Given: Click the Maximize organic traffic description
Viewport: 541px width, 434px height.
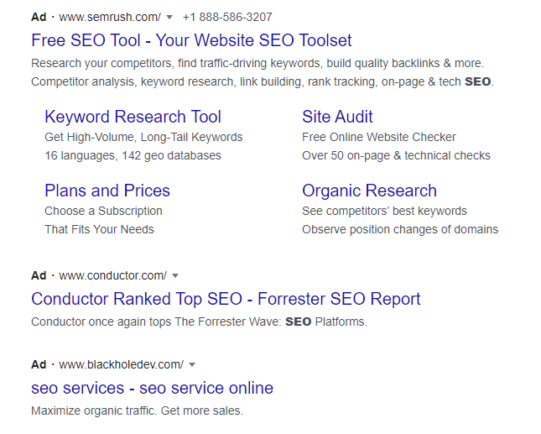Looking at the screenshot, I should (137, 411).
